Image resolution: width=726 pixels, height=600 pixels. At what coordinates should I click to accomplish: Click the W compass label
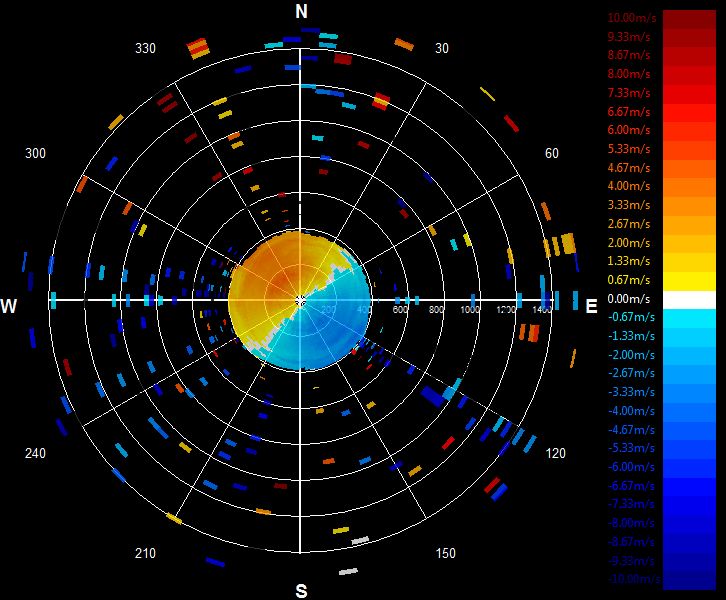click(9, 306)
